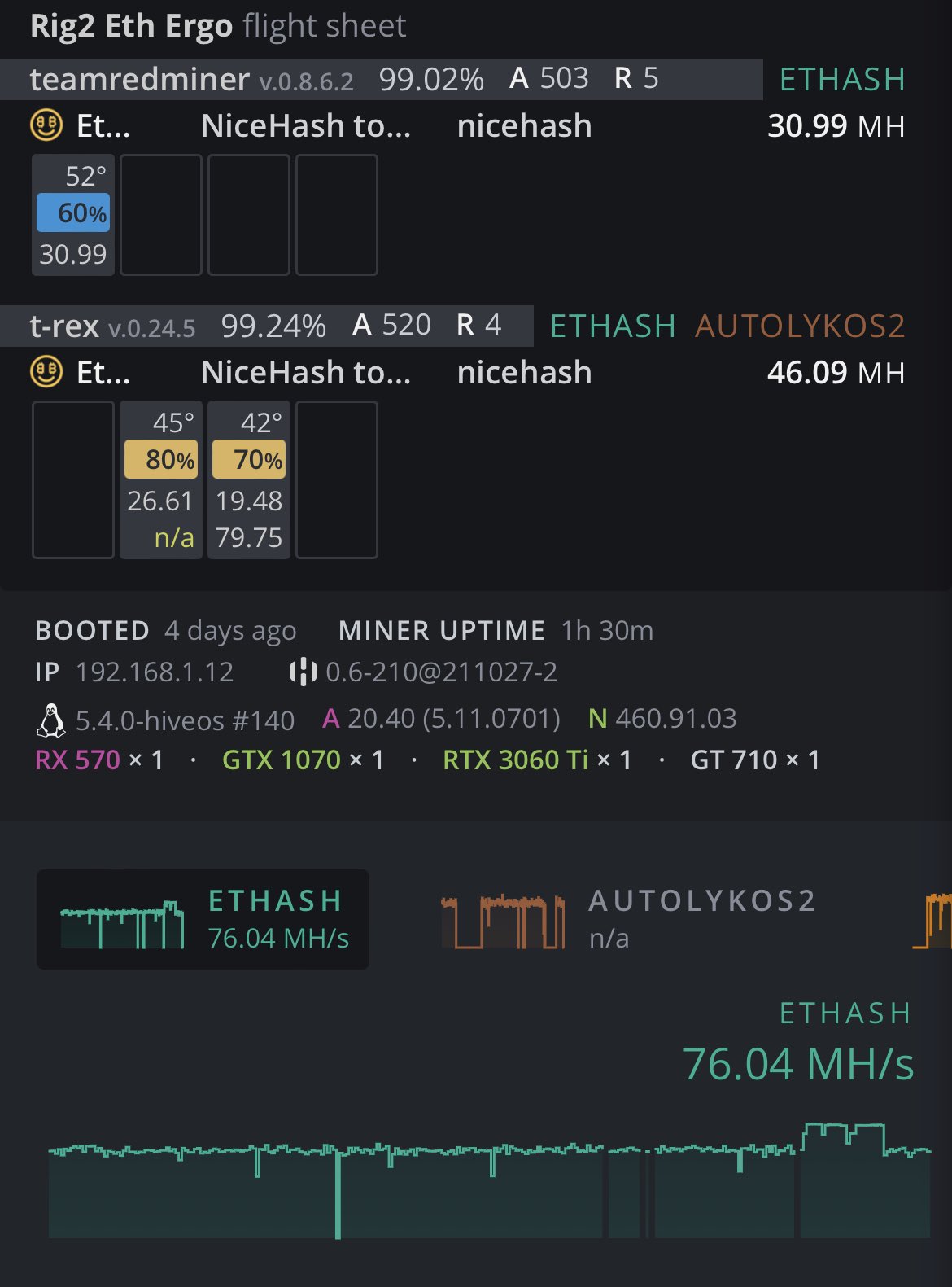Click the IP address 192.168.1.12
Screen dimensions: 952x1287
155,672
